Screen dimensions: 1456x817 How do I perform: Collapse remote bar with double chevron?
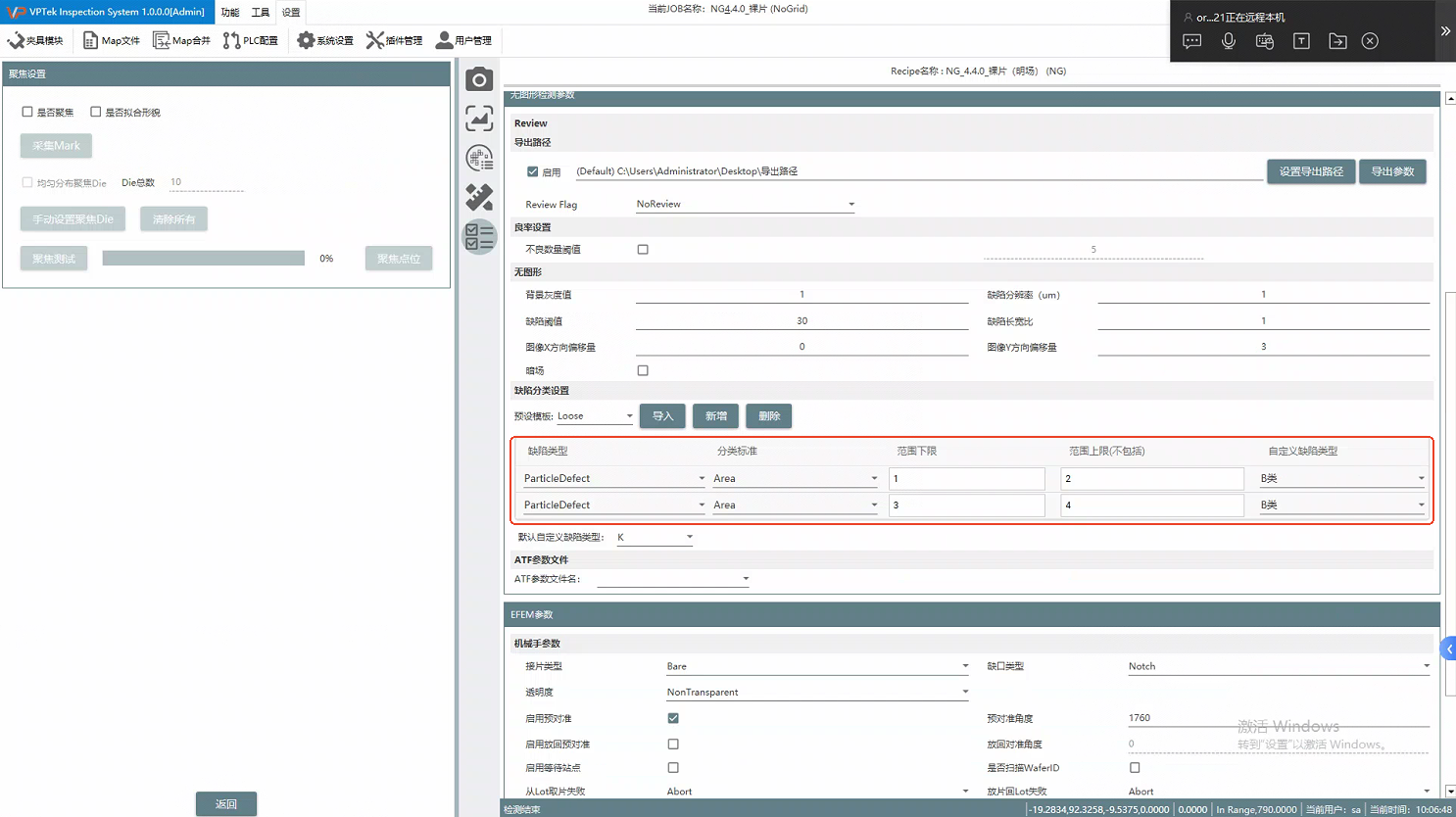pos(1445,31)
